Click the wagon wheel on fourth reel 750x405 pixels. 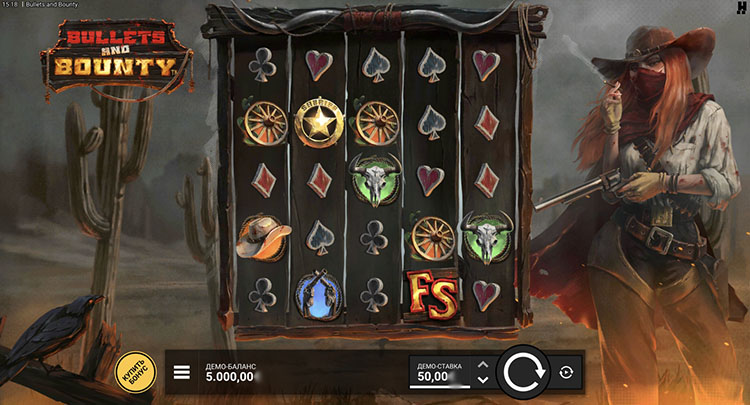(432, 238)
